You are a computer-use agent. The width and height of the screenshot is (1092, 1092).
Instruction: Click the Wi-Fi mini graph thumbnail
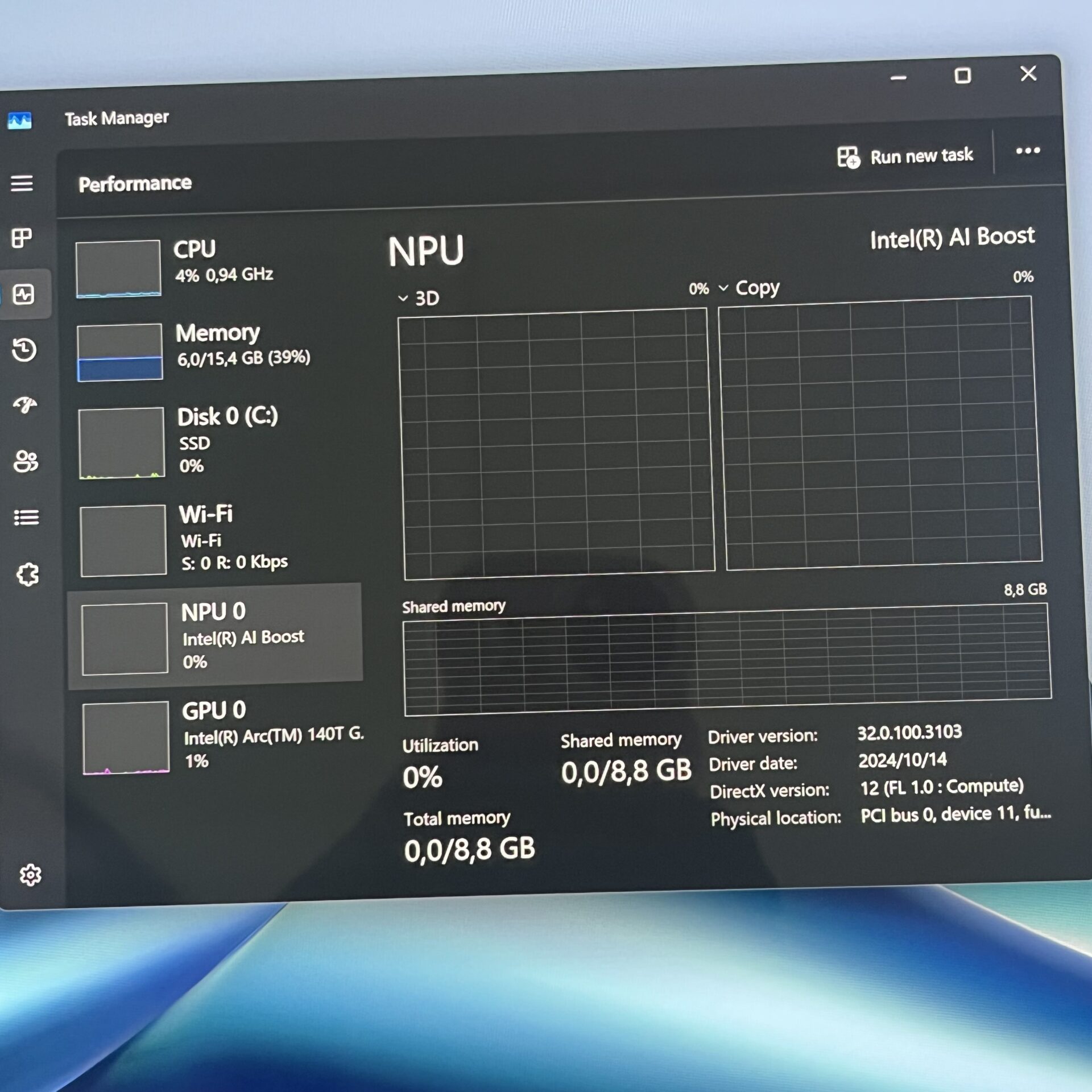tap(123, 540)
